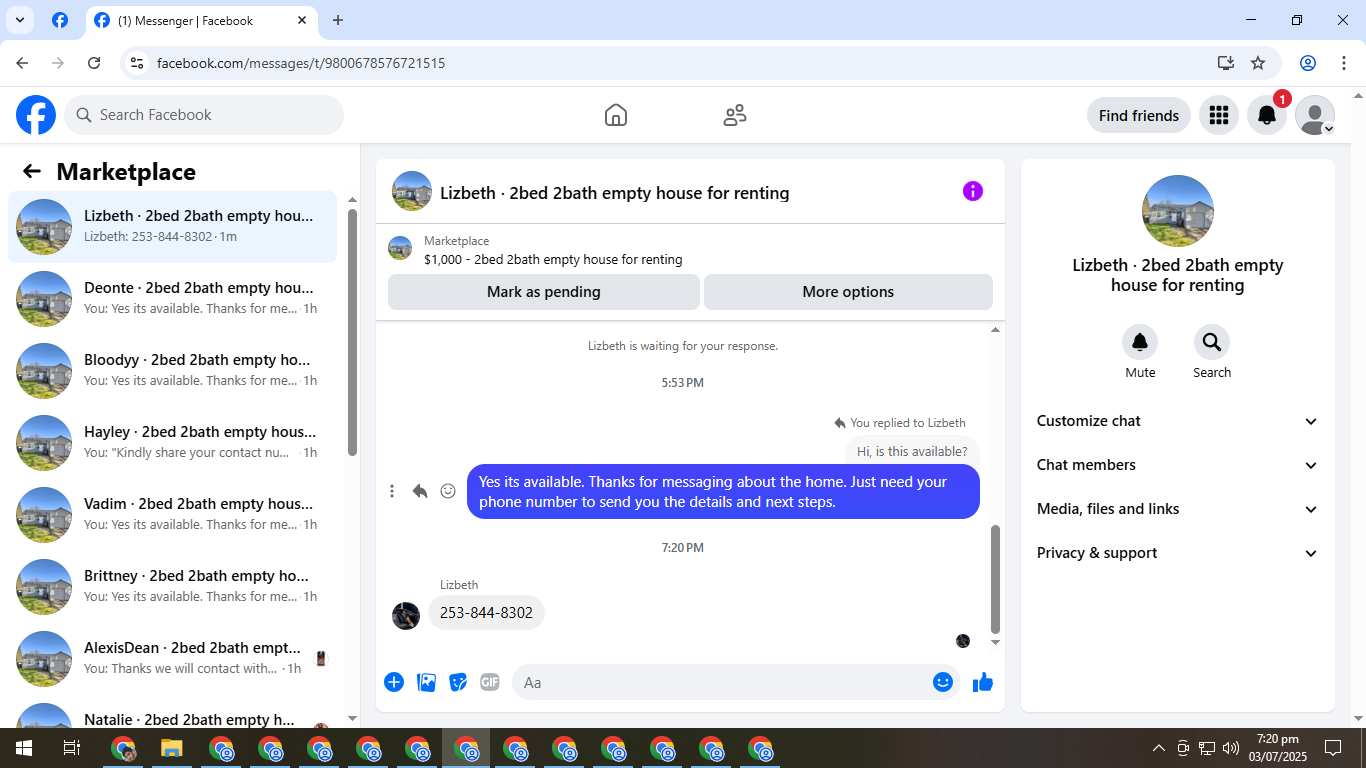This screenshot has height=768, width=1366.
Task: Expand Media, files and links section
Action: coord(1177,509)
